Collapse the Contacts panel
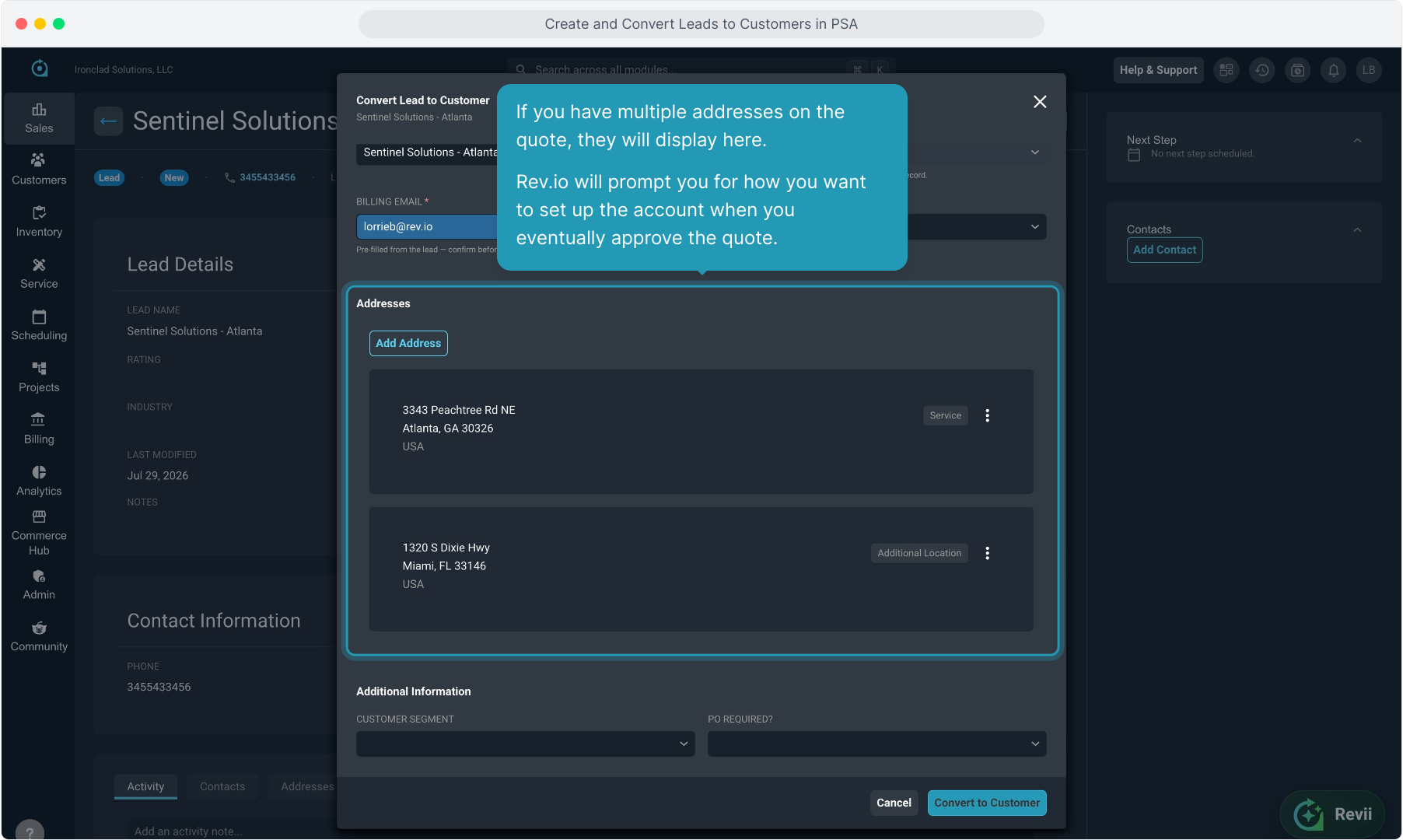1403x840 pixels. click(x=1357, y=230)
